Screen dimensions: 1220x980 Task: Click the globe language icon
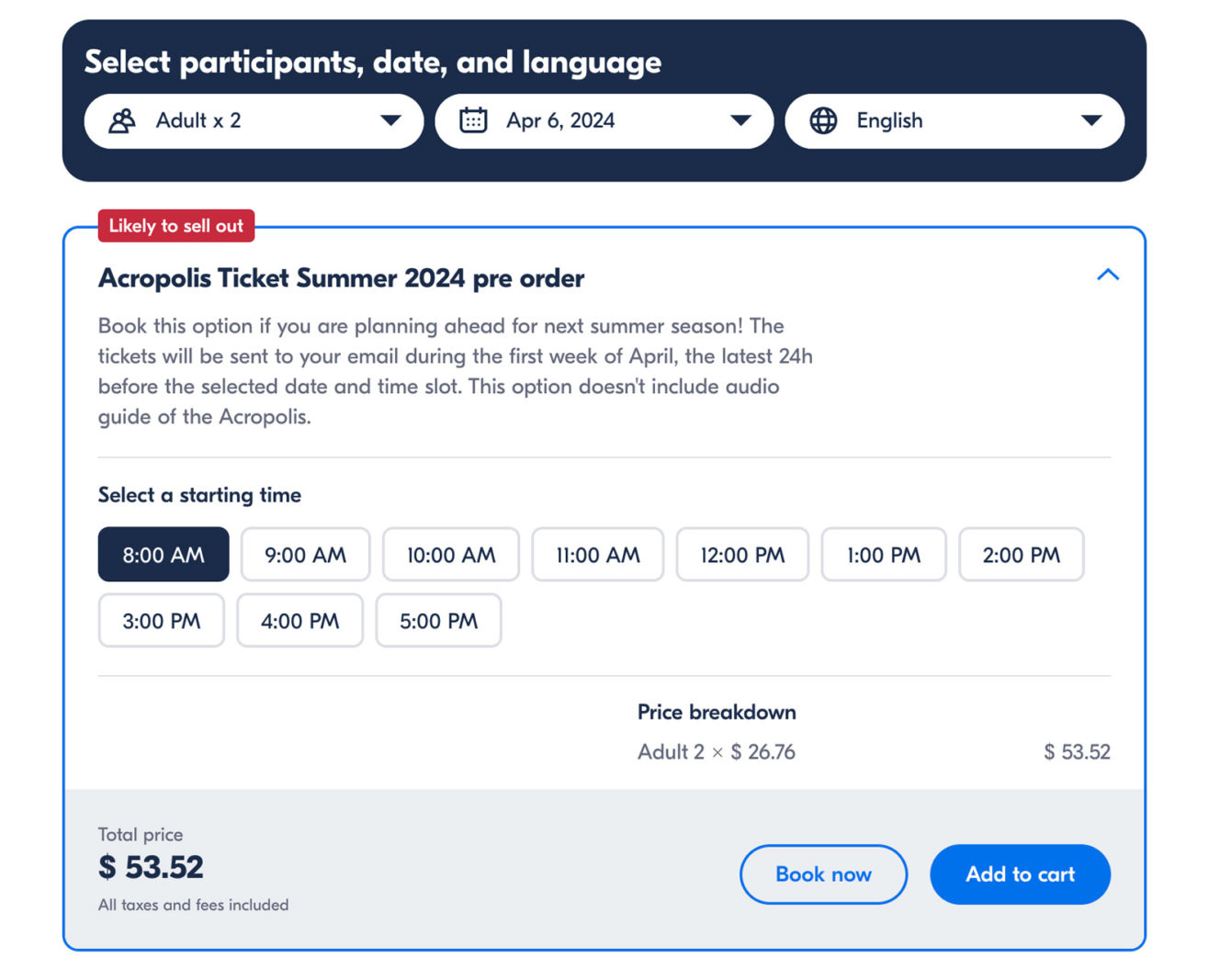coord(823,121)
